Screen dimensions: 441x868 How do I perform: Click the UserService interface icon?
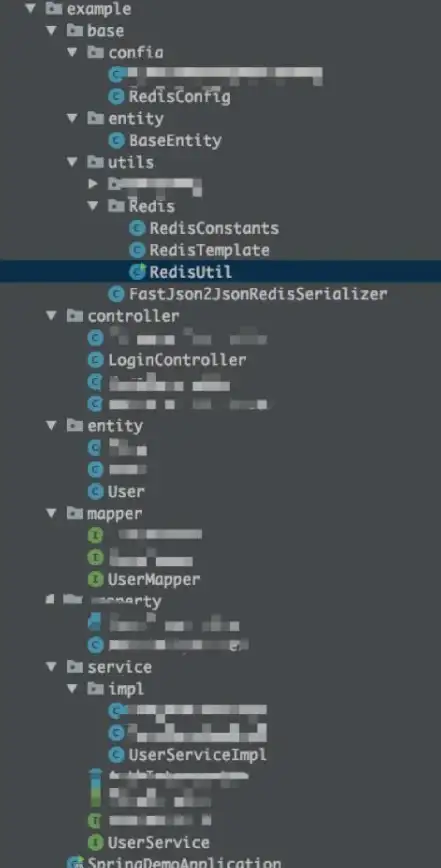pyautogui.click(x=96, y=843)
